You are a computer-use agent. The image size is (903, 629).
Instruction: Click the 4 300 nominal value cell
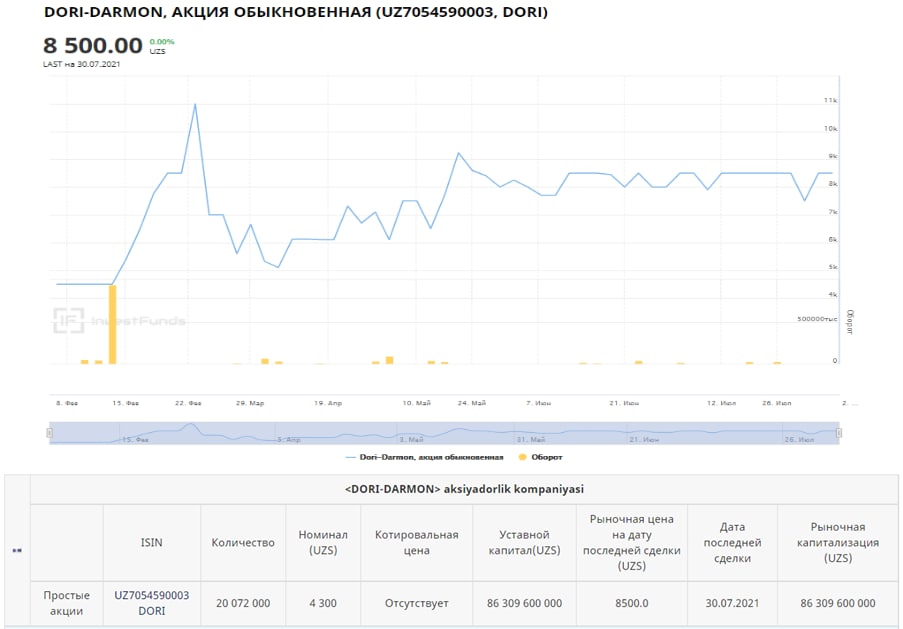[323, 603]
